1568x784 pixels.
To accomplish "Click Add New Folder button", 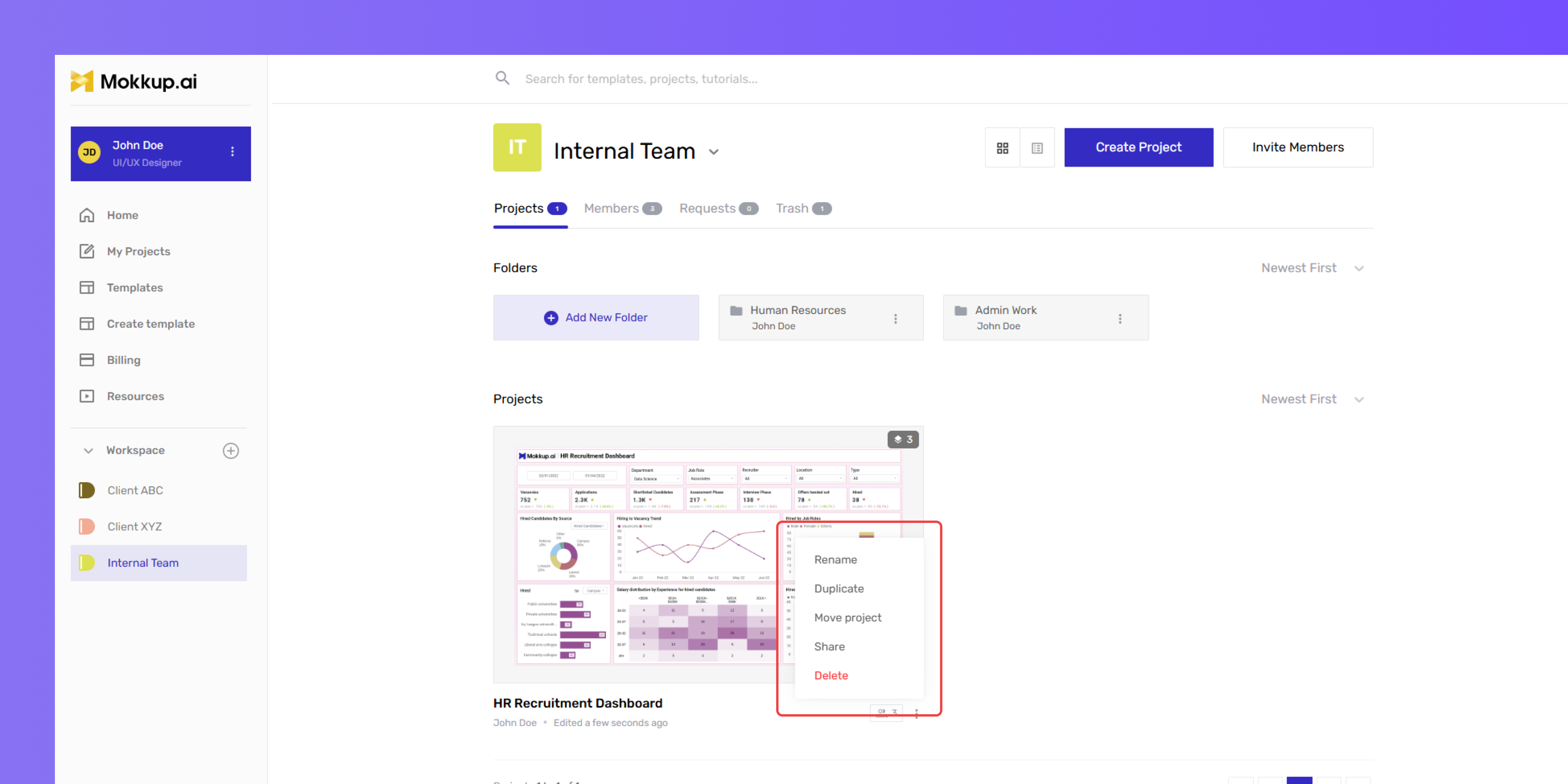I will [x=596, y=318].
